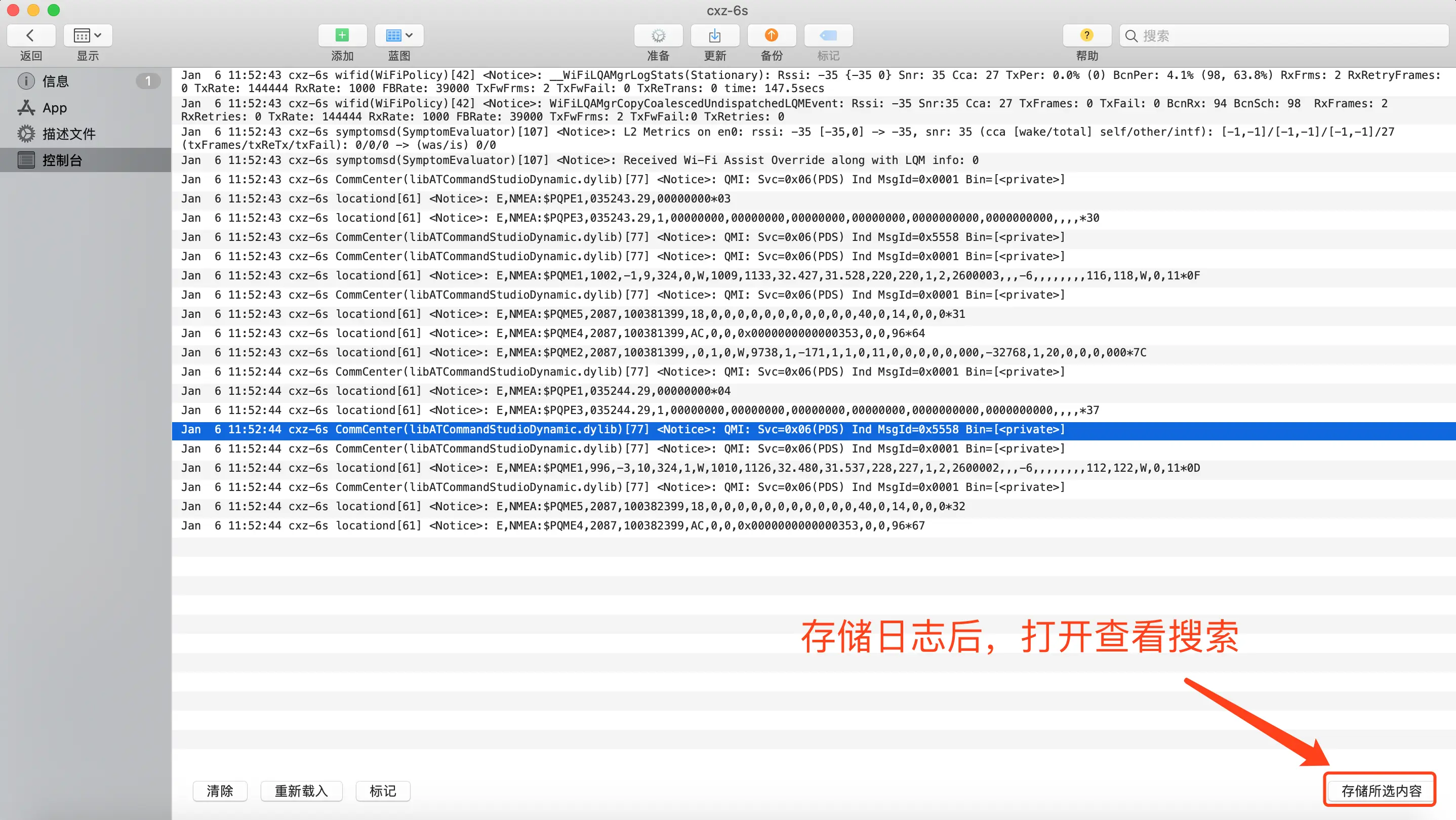Click the orange 备份 backup icon
Image resolution: width=1456 pixels, height=820 pixels.
772,35
